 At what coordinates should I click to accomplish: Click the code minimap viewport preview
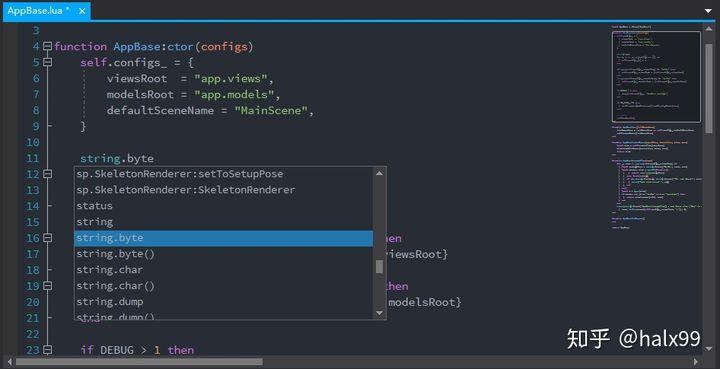657,77
